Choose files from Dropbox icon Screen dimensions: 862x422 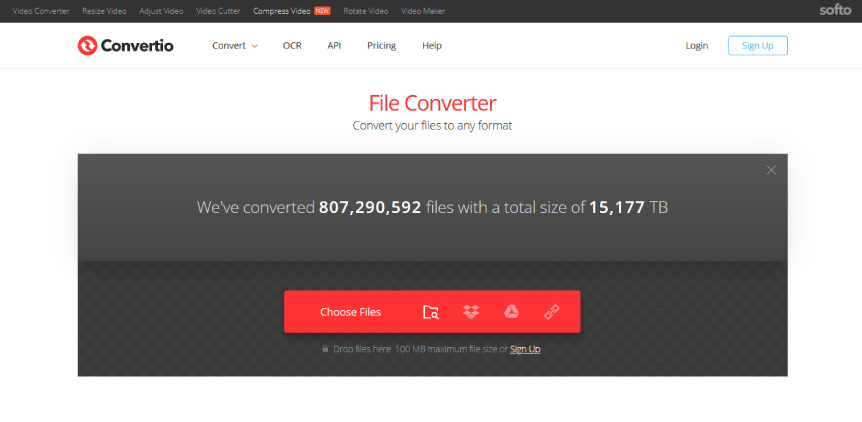point(471,312)
